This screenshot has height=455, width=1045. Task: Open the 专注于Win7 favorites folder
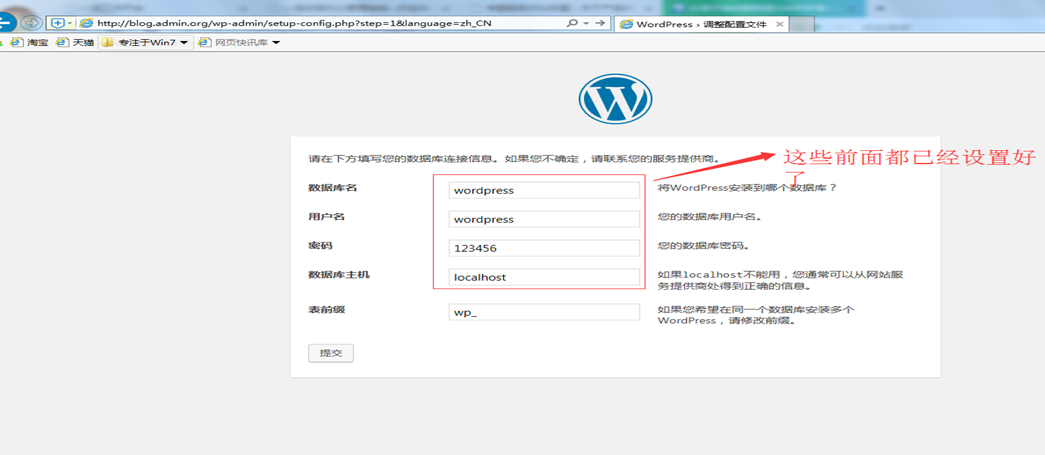click(145, 43)
